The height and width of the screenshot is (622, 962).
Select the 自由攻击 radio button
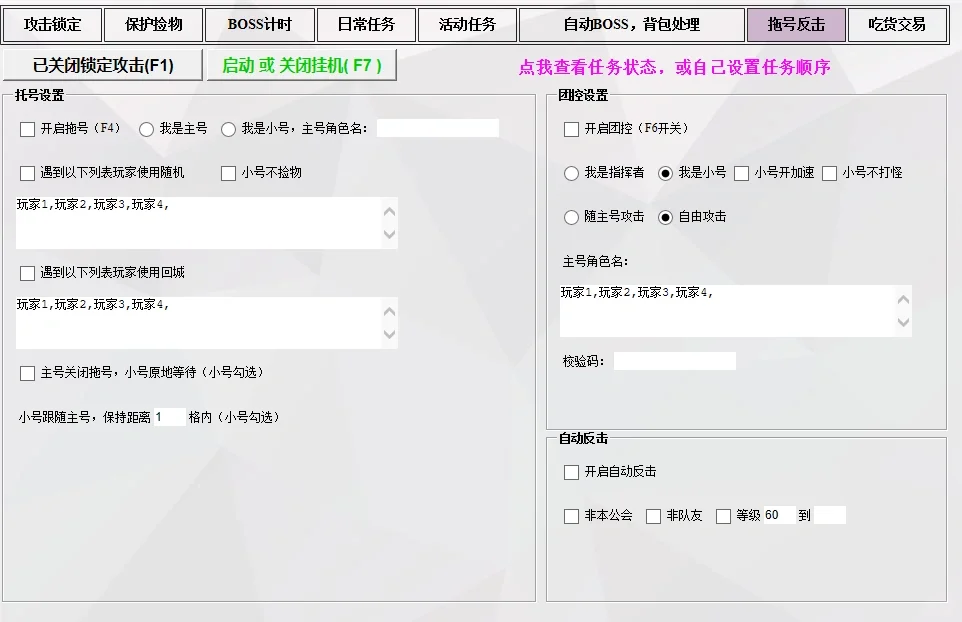665,217
